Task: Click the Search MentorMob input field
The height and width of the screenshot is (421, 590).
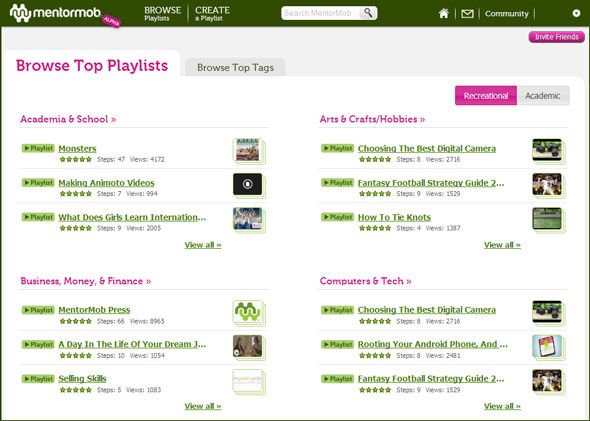Action: [x=321, y=13]
